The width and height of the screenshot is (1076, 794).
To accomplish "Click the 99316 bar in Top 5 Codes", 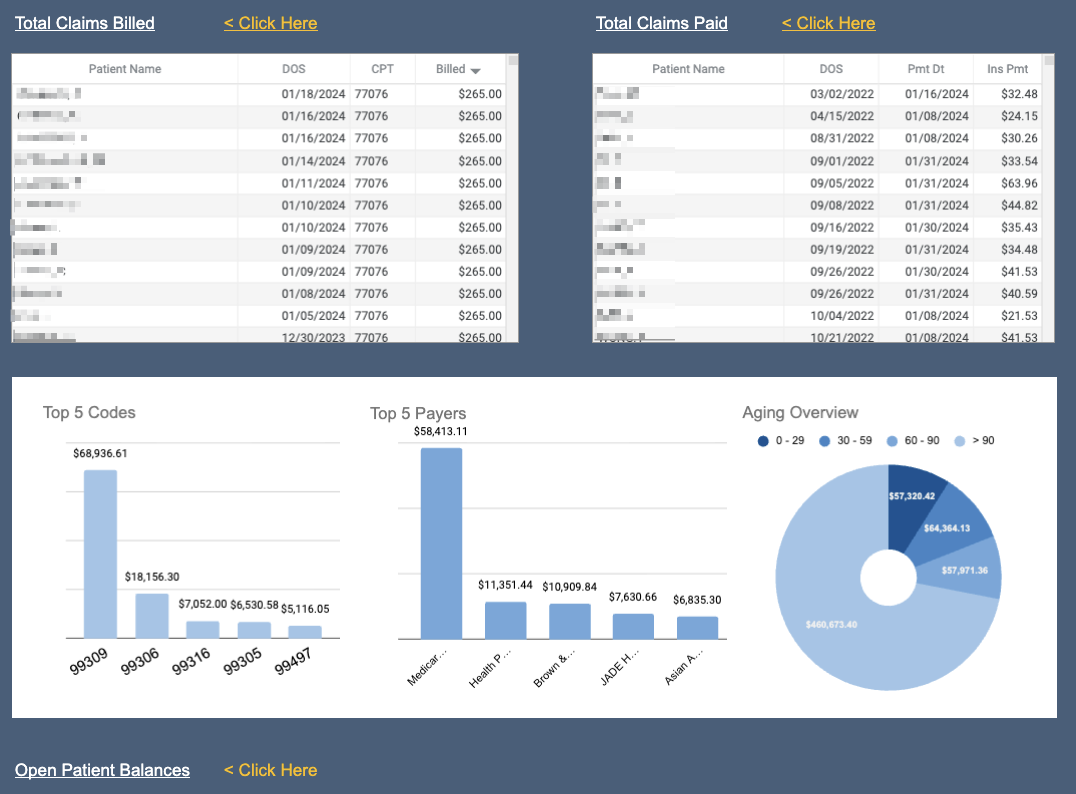I will click(202, 629).
